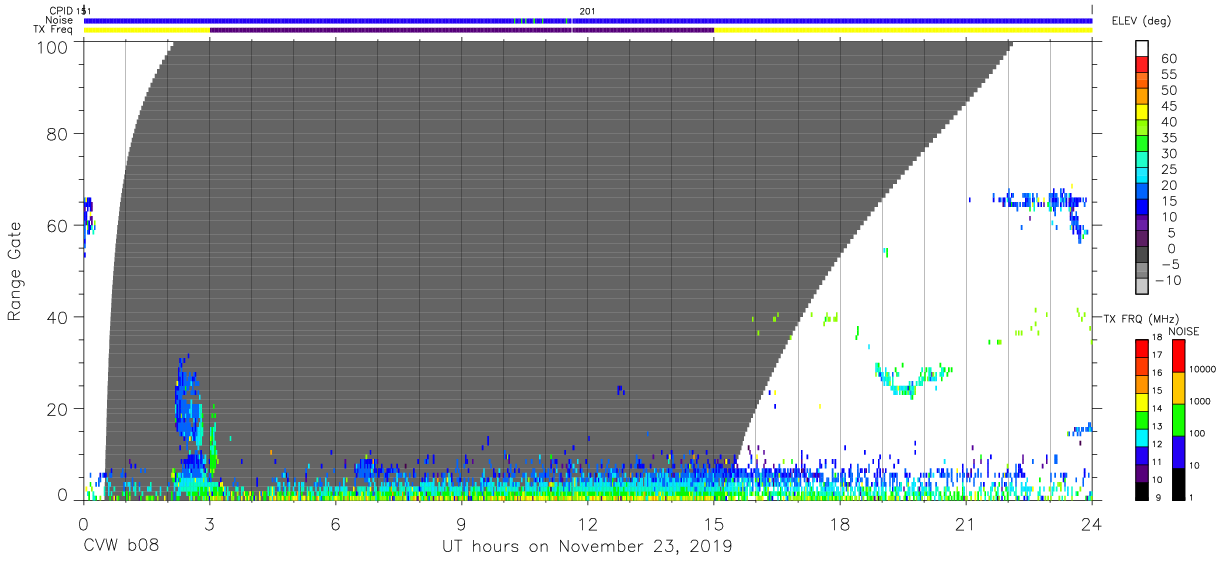The image size is (1228, 567).
Task: Pick the green segment of the NOISE color bar
Action: pos(1179,419)
